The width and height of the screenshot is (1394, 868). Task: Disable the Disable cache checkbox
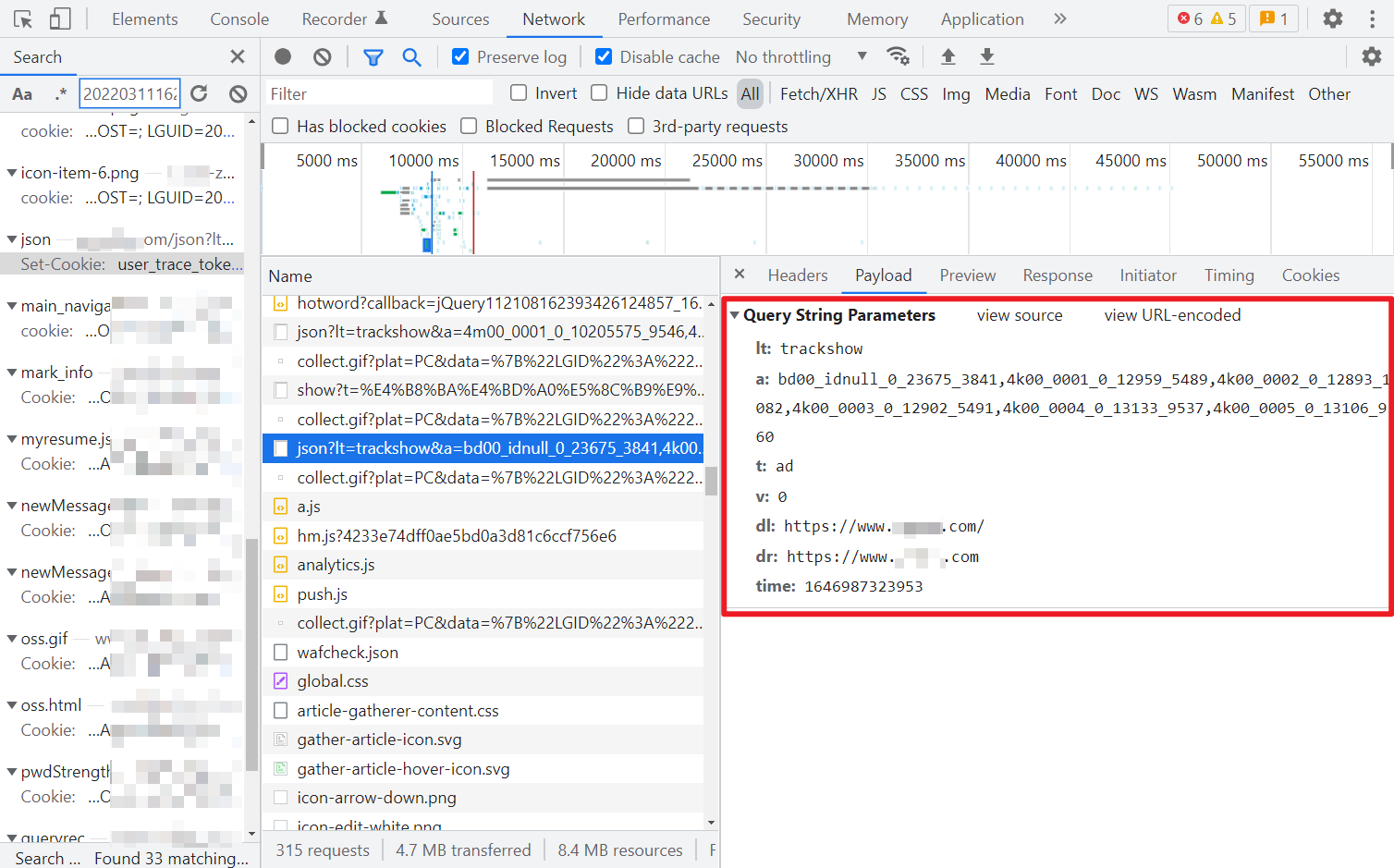(604, 56)
